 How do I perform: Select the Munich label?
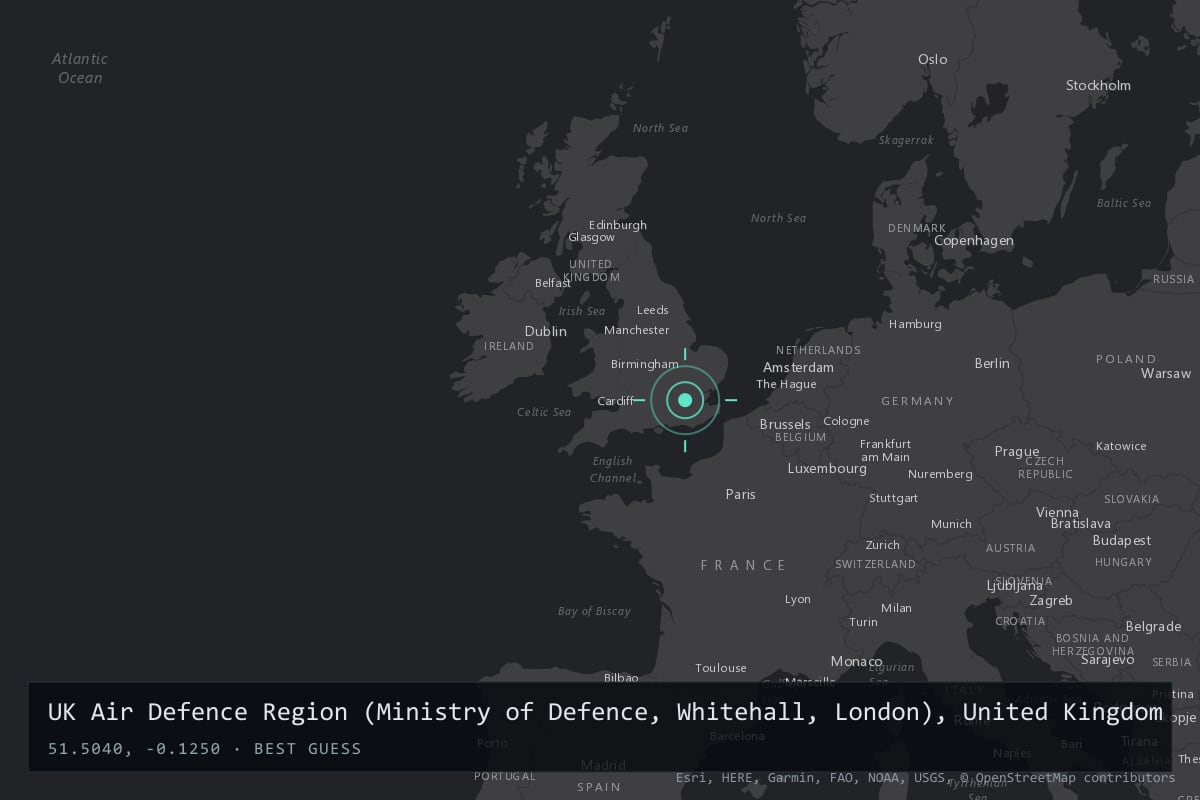click(951, 524)
